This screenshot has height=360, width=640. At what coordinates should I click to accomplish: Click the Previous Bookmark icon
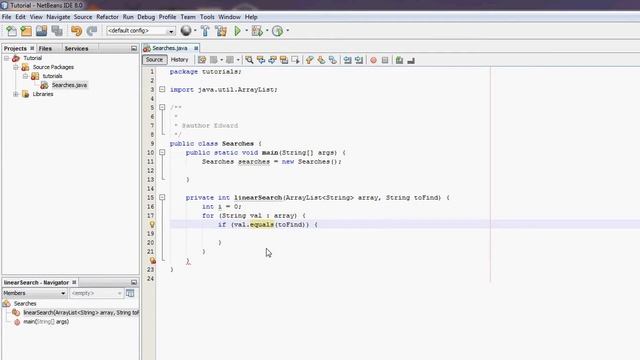tap(309, 60)
